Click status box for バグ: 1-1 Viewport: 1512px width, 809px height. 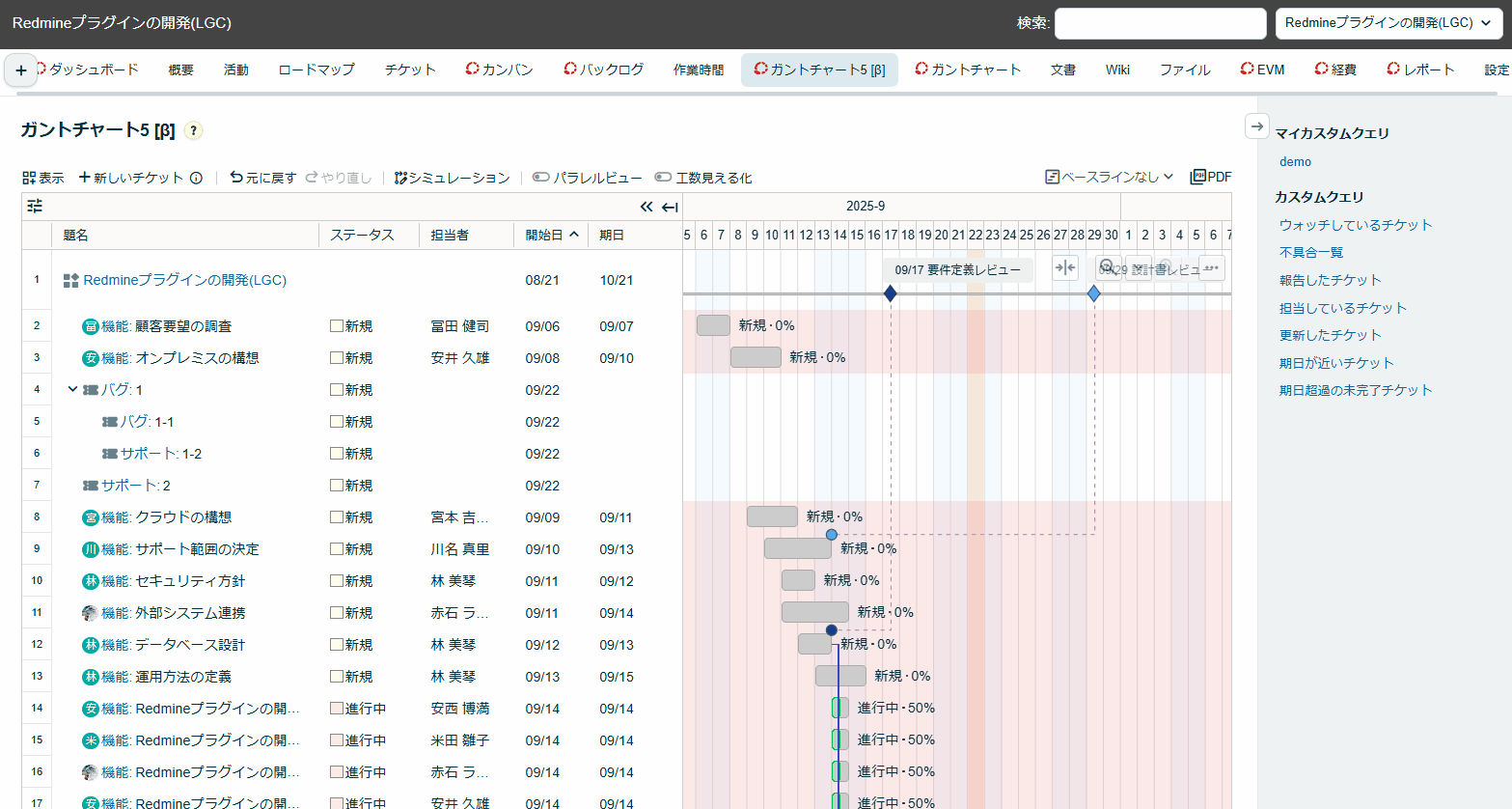[337, 422]
